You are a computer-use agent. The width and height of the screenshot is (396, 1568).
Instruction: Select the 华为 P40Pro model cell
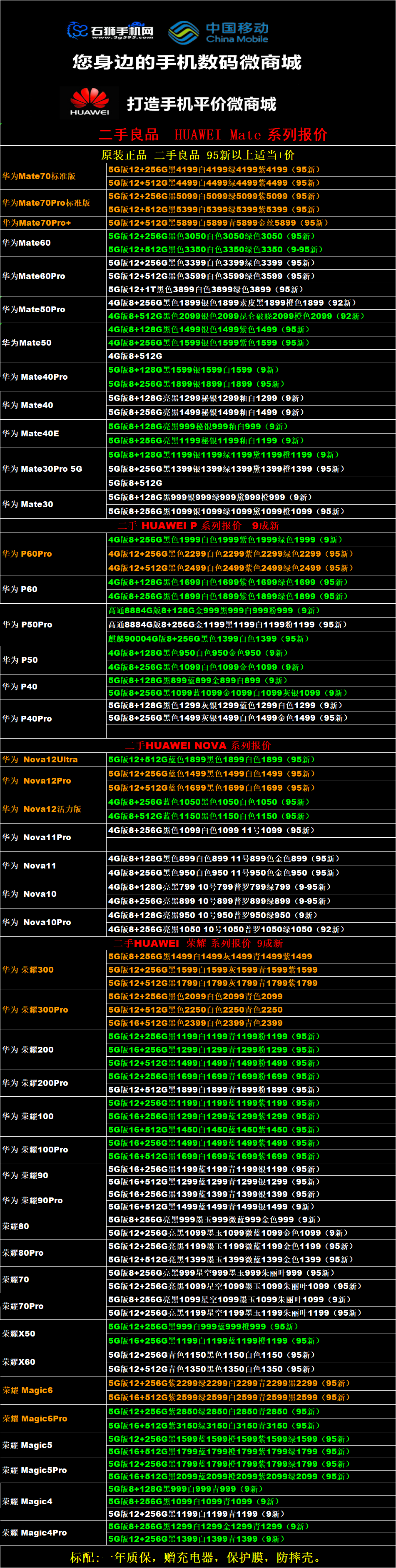53,719
